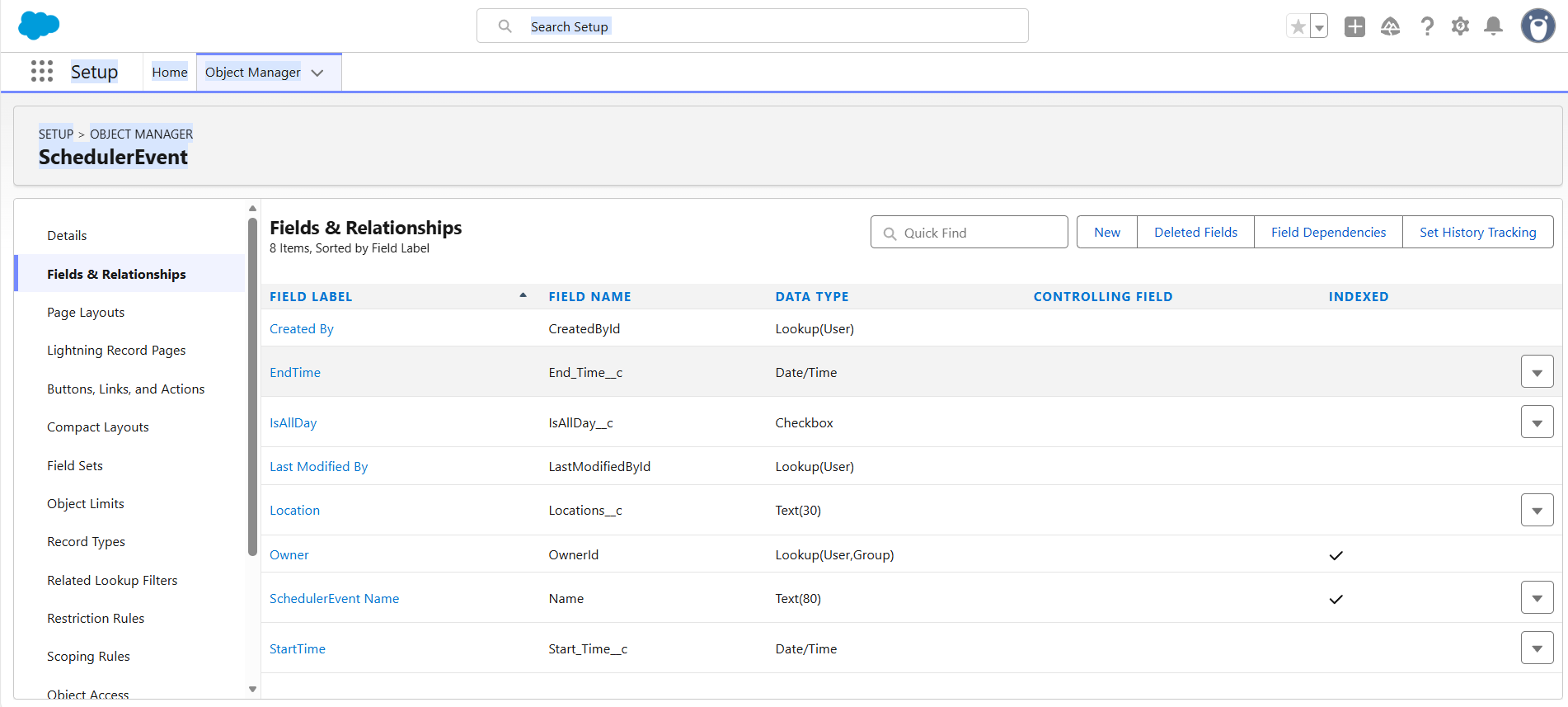The height and width of the screenshot is (707, 1568).
Task: Open Compact Layouts sidebar item
Action: pos(98,427)
